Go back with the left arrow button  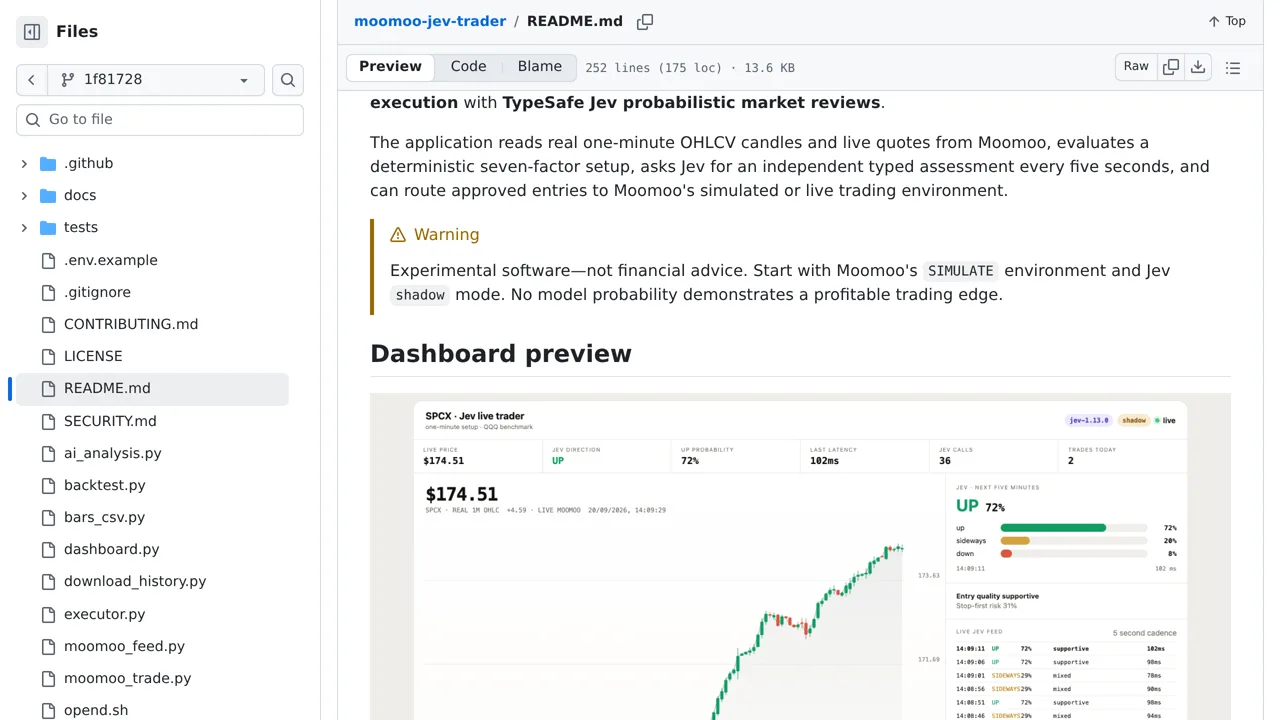point(32,80)
